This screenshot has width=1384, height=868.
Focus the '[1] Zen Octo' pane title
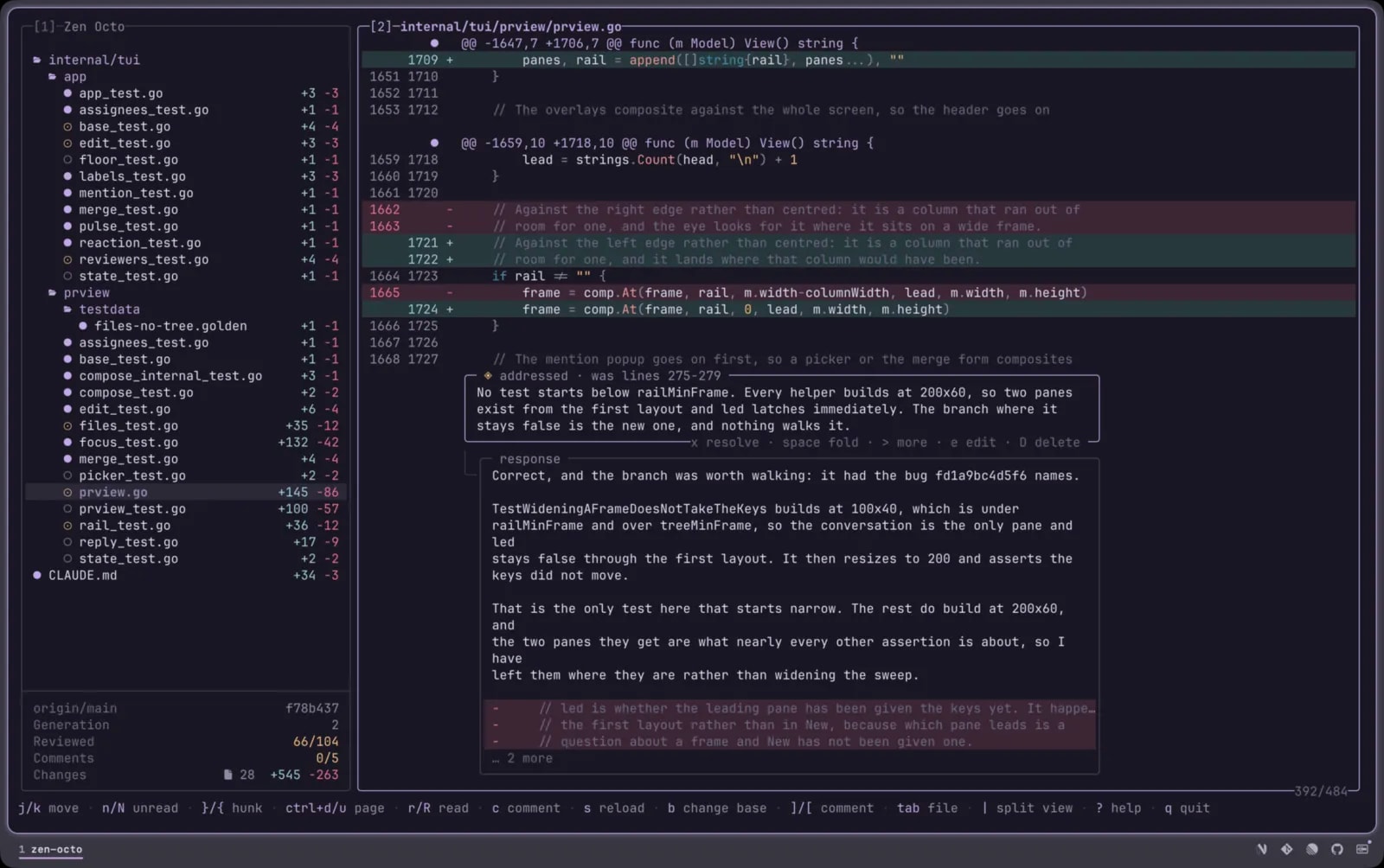coord(79,27)
